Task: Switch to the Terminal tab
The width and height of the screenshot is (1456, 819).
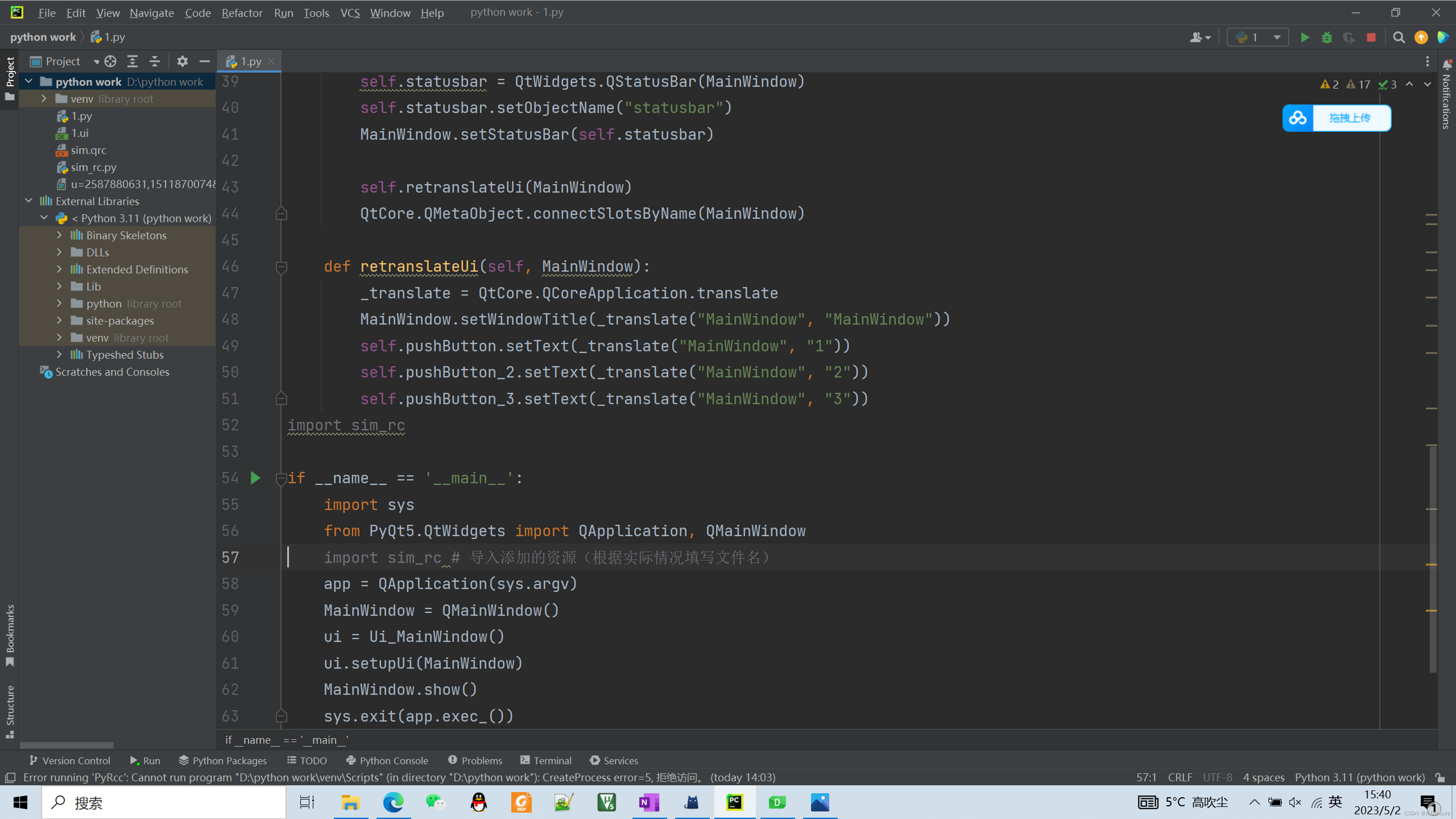Action: pyautogui.click(x=546, y=760)
